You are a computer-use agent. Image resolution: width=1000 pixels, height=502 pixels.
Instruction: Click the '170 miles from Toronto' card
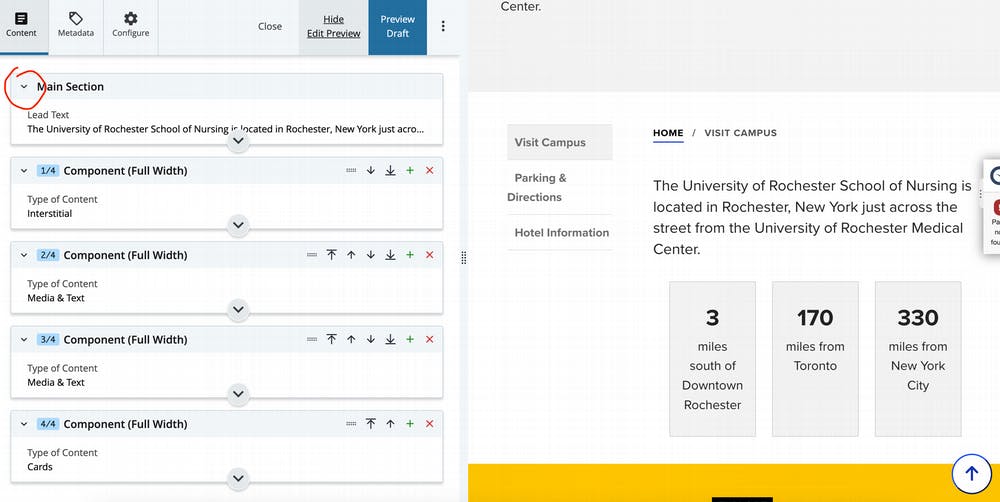pyautogui.click(x=815, y=358)
